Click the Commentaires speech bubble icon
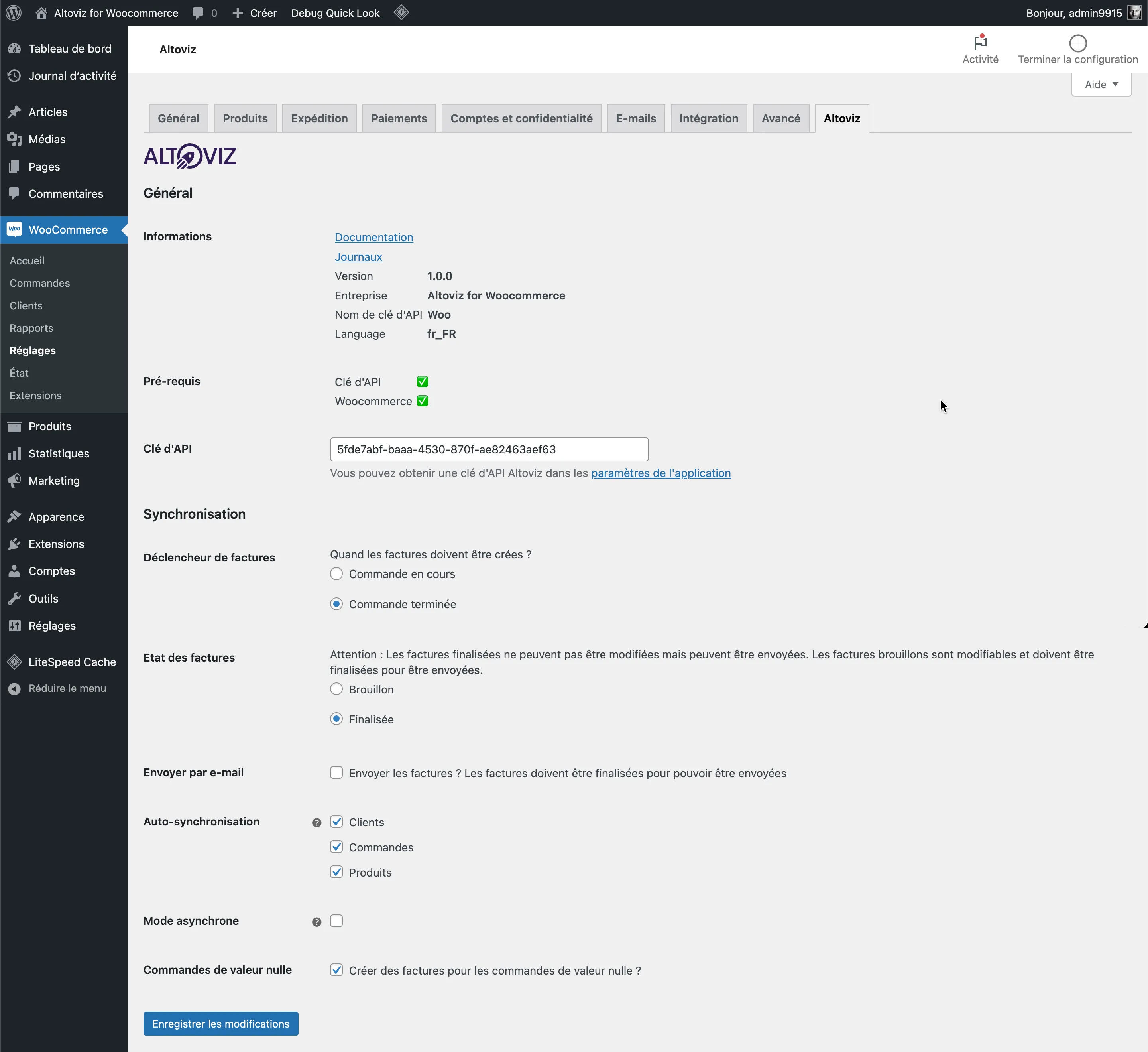The image size is (1148, 1052). coord(14,194)
